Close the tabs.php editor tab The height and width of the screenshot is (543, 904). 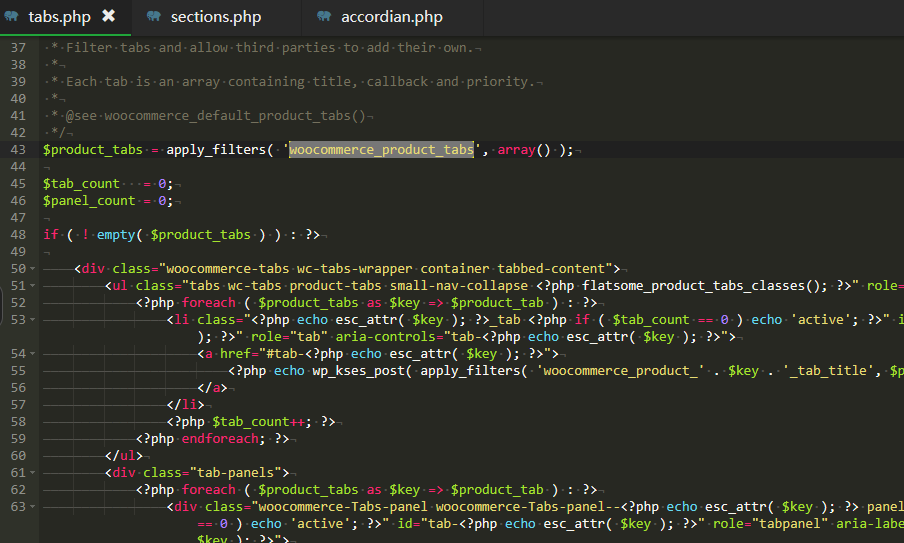click(109, 16)
